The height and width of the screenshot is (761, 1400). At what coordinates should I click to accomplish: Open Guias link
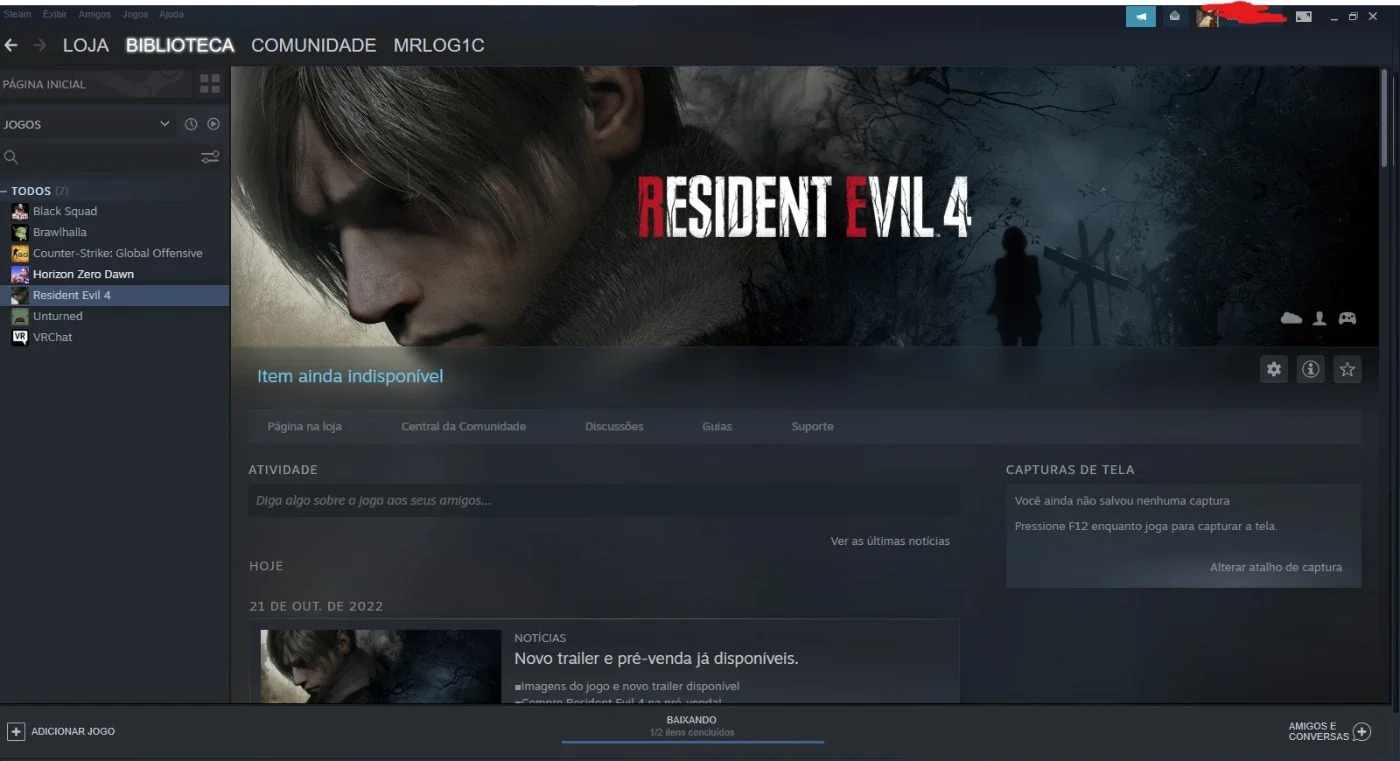click(x=717, y=426)
